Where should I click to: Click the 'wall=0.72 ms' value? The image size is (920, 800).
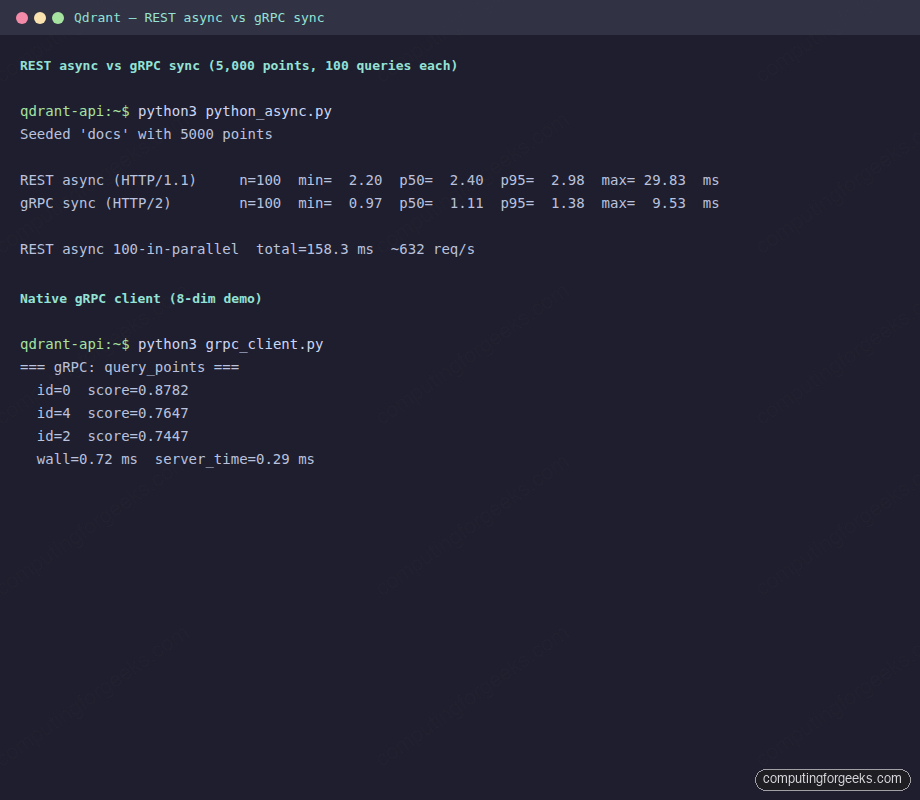coord(87,459)
